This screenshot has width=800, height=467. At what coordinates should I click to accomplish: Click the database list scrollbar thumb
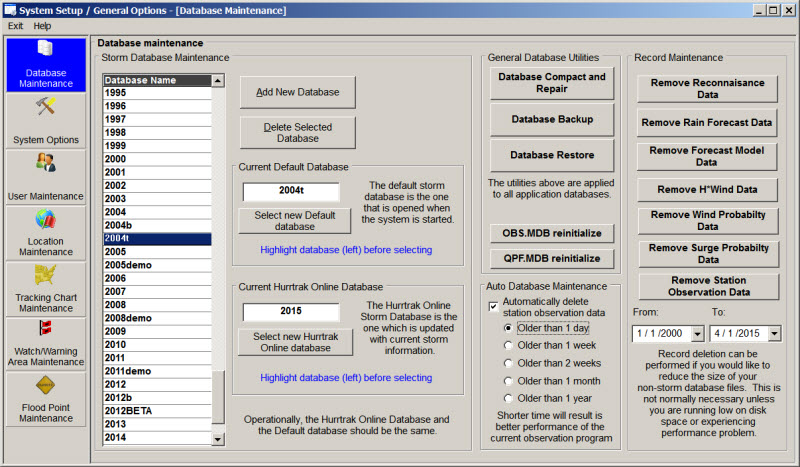click(x=218, y=397)
